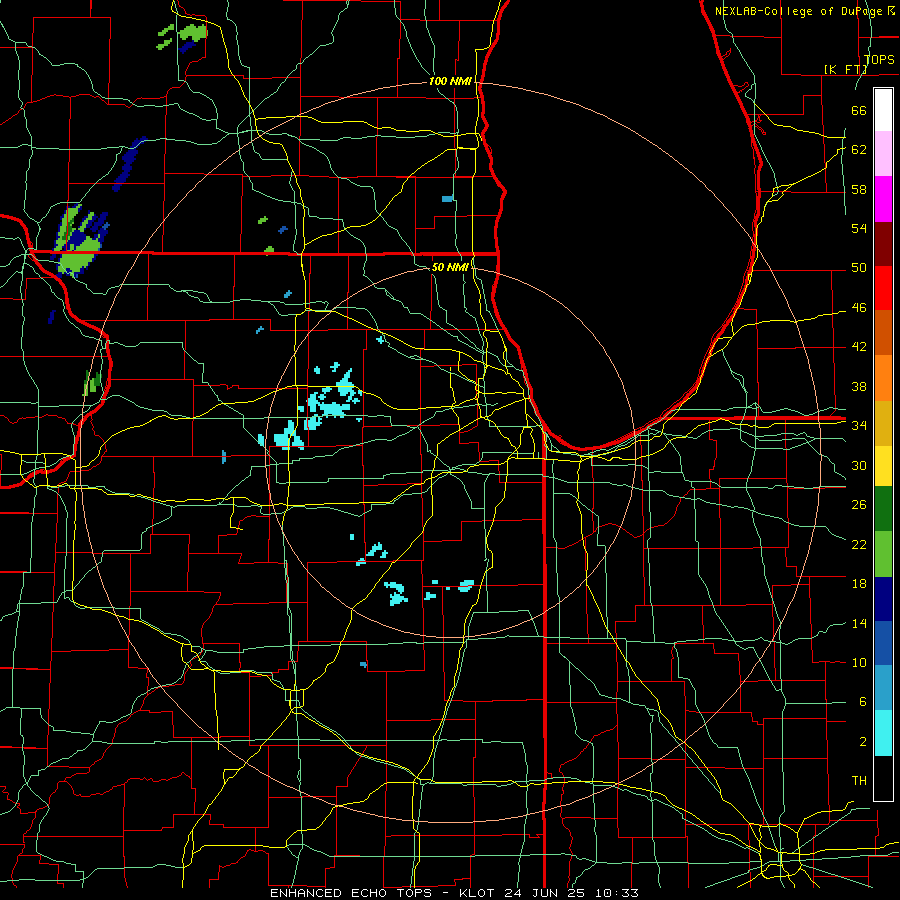
Task: Click the "NEXLAB-College of DuPage" credit text
Action: [x=798, y=11]
